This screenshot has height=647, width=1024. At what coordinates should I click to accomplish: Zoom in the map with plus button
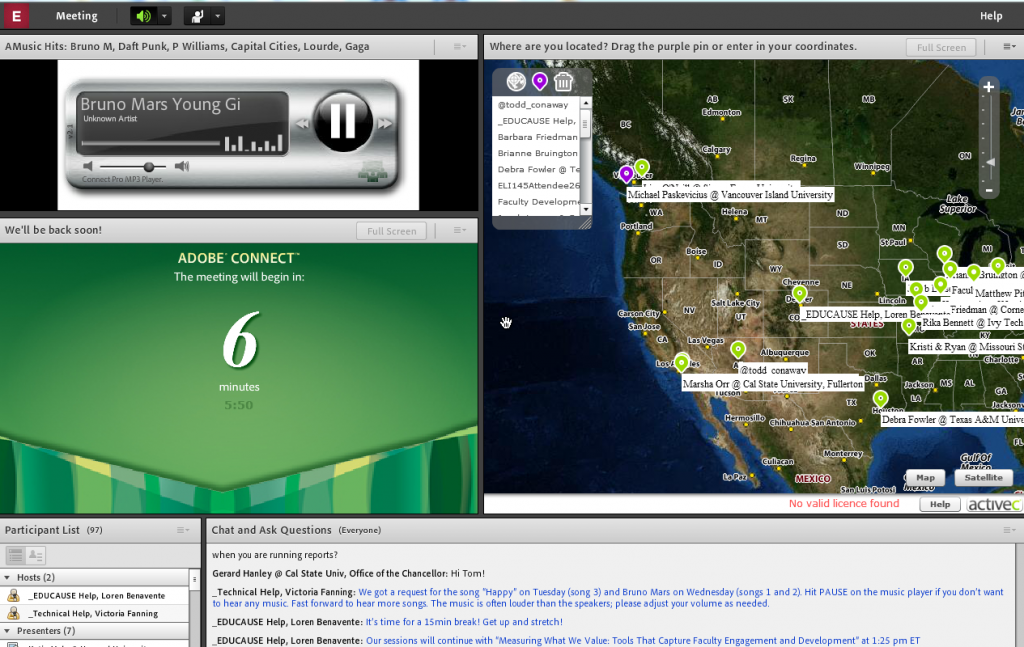tap(989, 87)
